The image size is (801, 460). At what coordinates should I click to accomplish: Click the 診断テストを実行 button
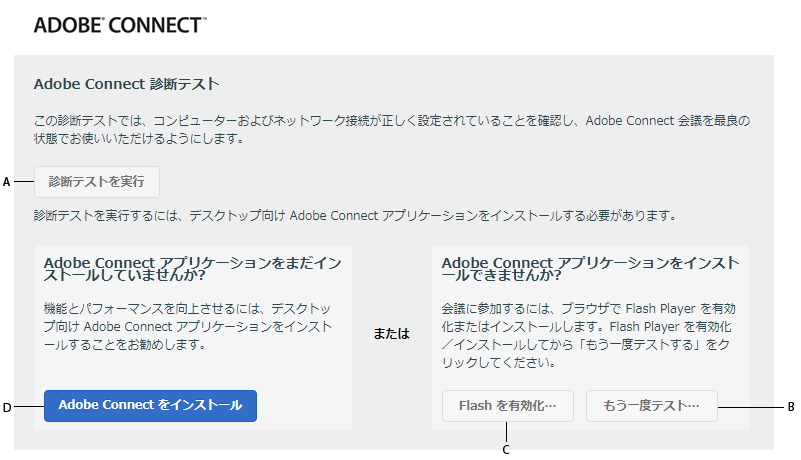[97, 182]
